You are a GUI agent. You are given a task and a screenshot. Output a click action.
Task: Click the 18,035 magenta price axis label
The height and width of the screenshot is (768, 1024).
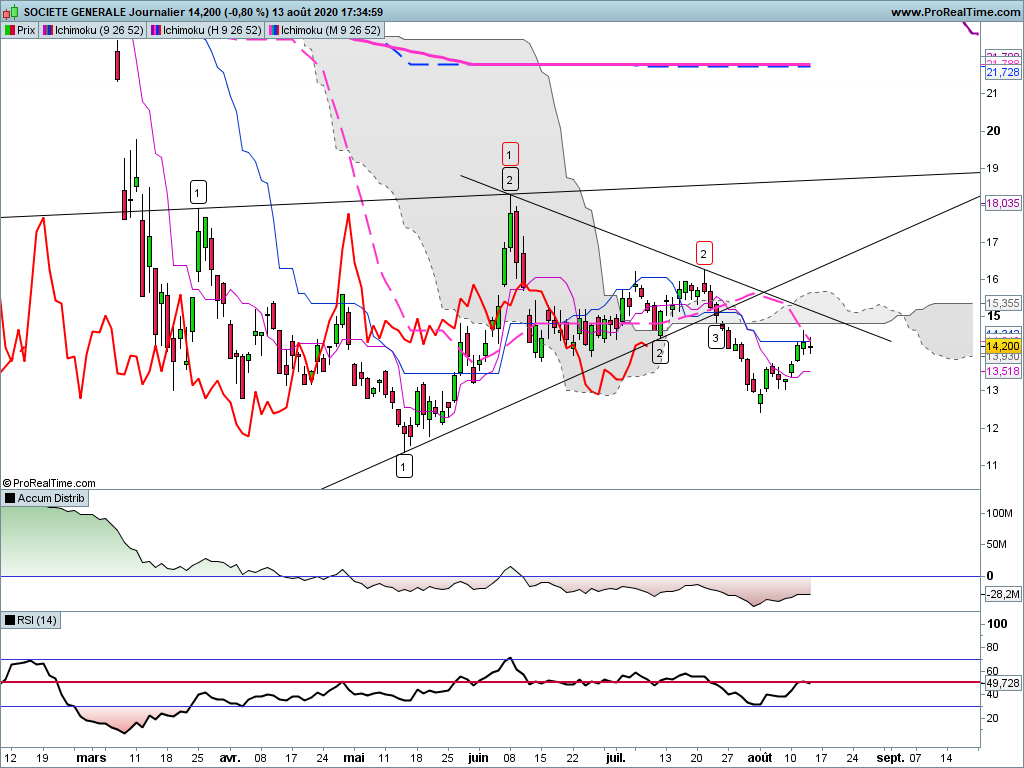pyautogui.click(x=1002, y=203)
